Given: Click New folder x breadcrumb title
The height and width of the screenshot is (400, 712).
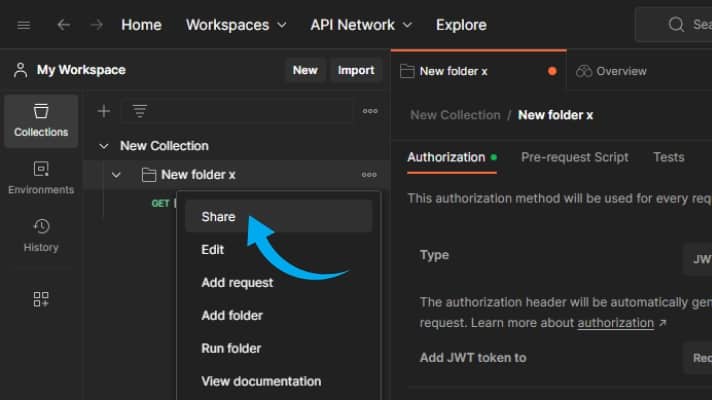Looking at the screenshot, I should (x=555, y=115).
